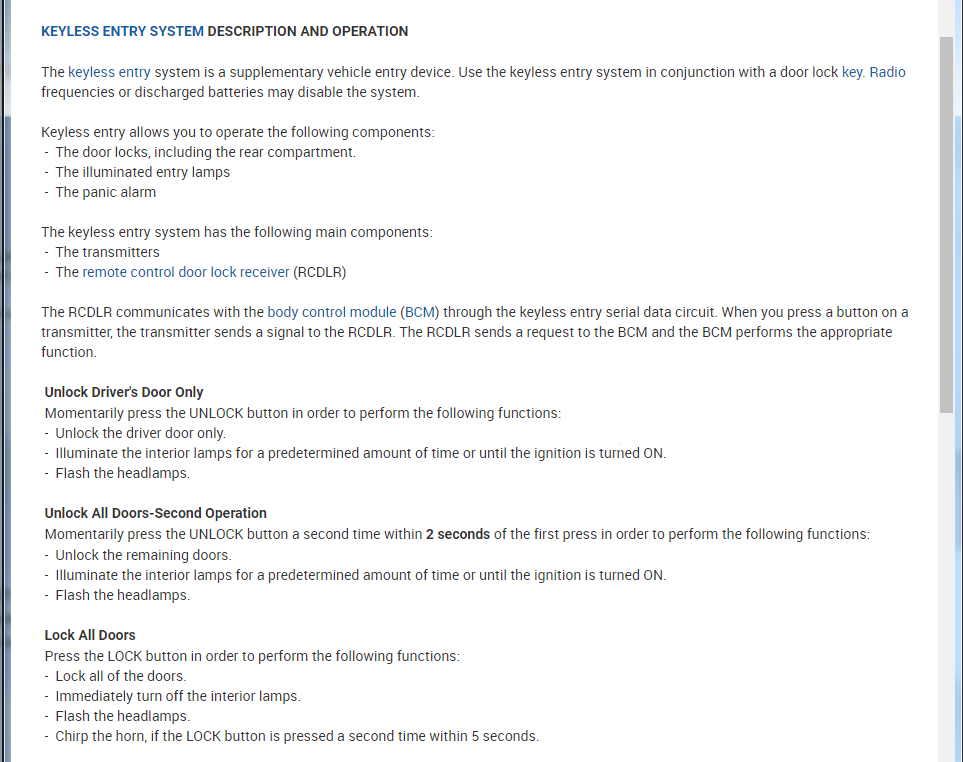Click the 'The panic alarm' list item
Screen dimensions: 963x762
105,192
